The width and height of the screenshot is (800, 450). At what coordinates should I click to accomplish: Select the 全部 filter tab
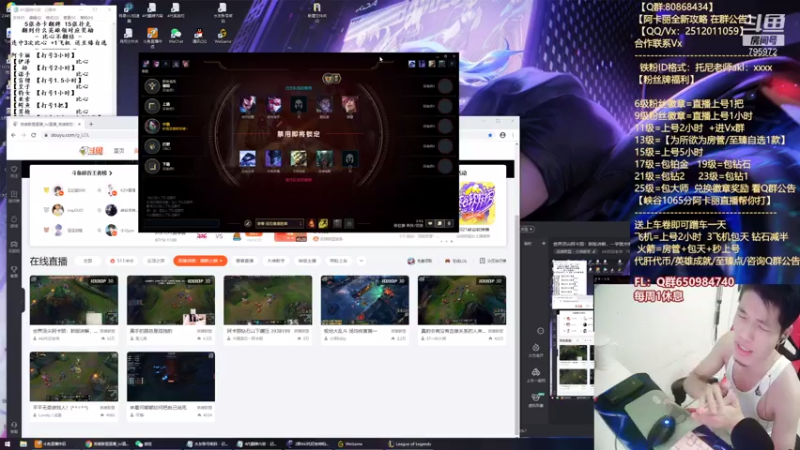point(88,261)
